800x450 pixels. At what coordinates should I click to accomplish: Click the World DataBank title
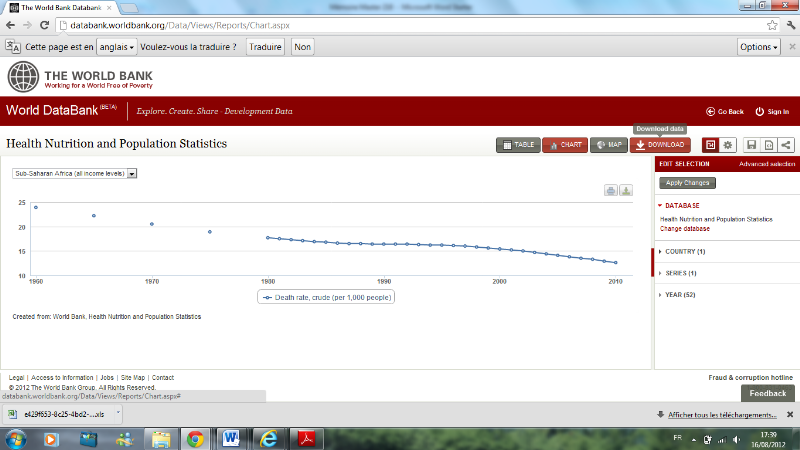[52, 111]
